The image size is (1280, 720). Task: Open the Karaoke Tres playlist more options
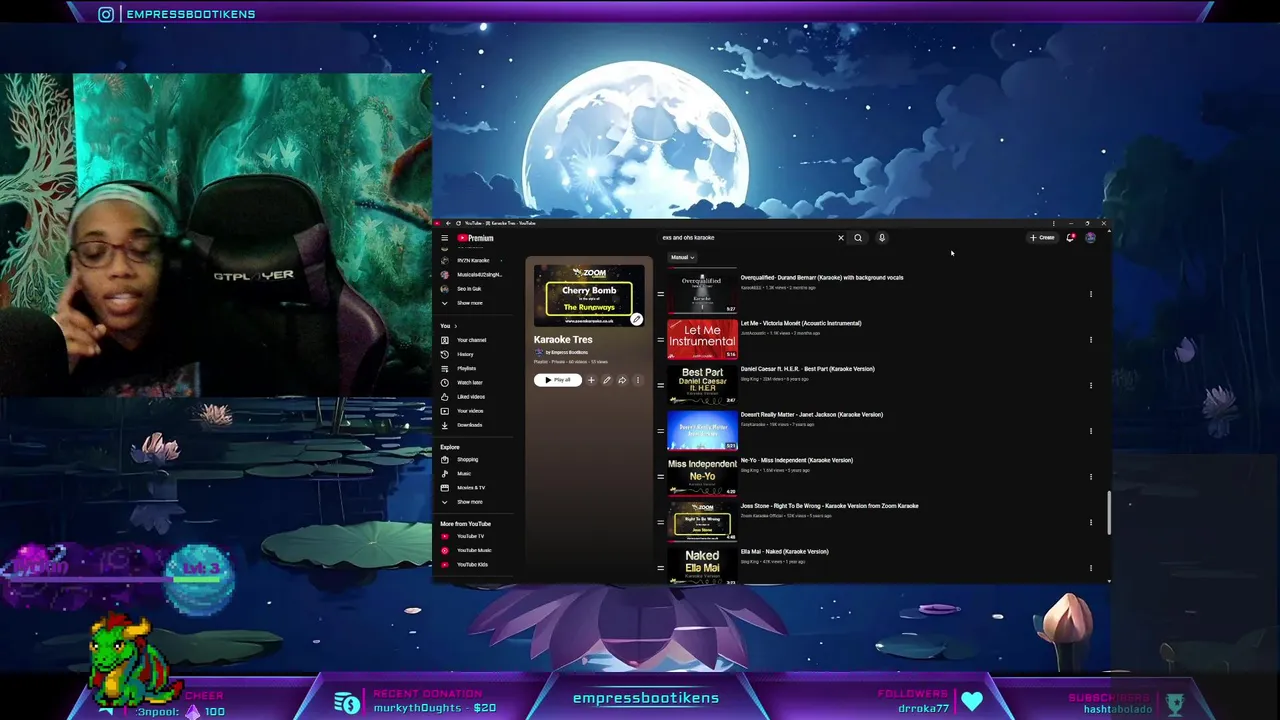pyautogui.click(x=638, y=380)
